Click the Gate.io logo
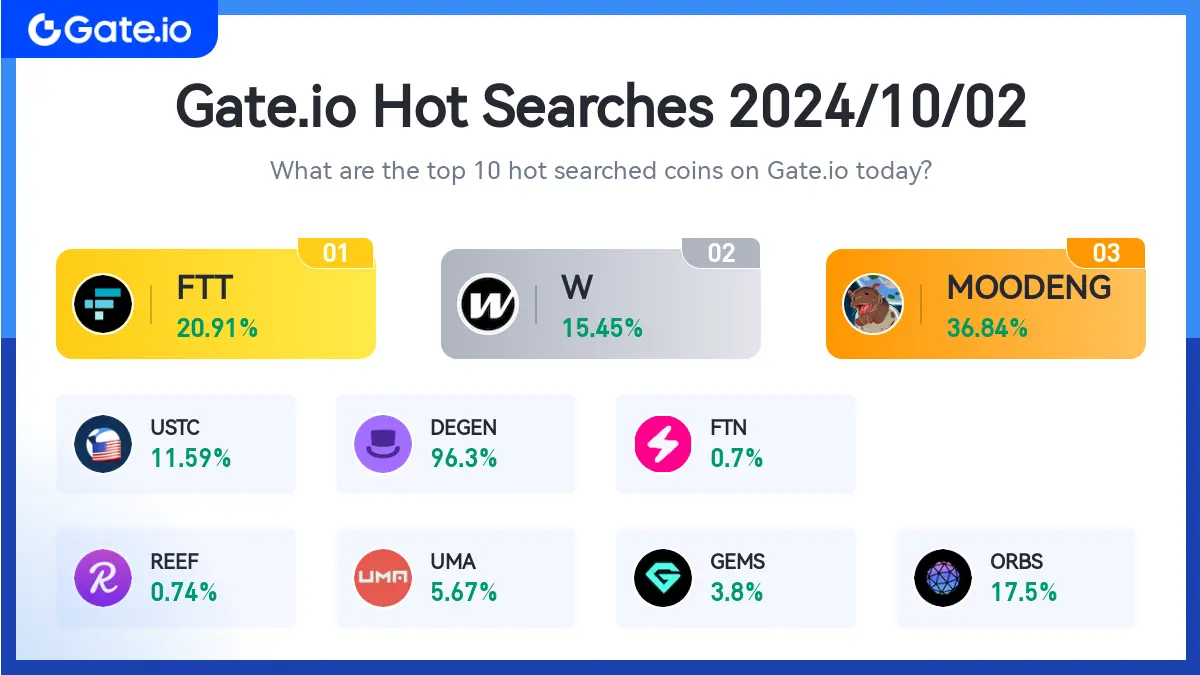This screenshot has width=1200, height=675. coord(109,29)
